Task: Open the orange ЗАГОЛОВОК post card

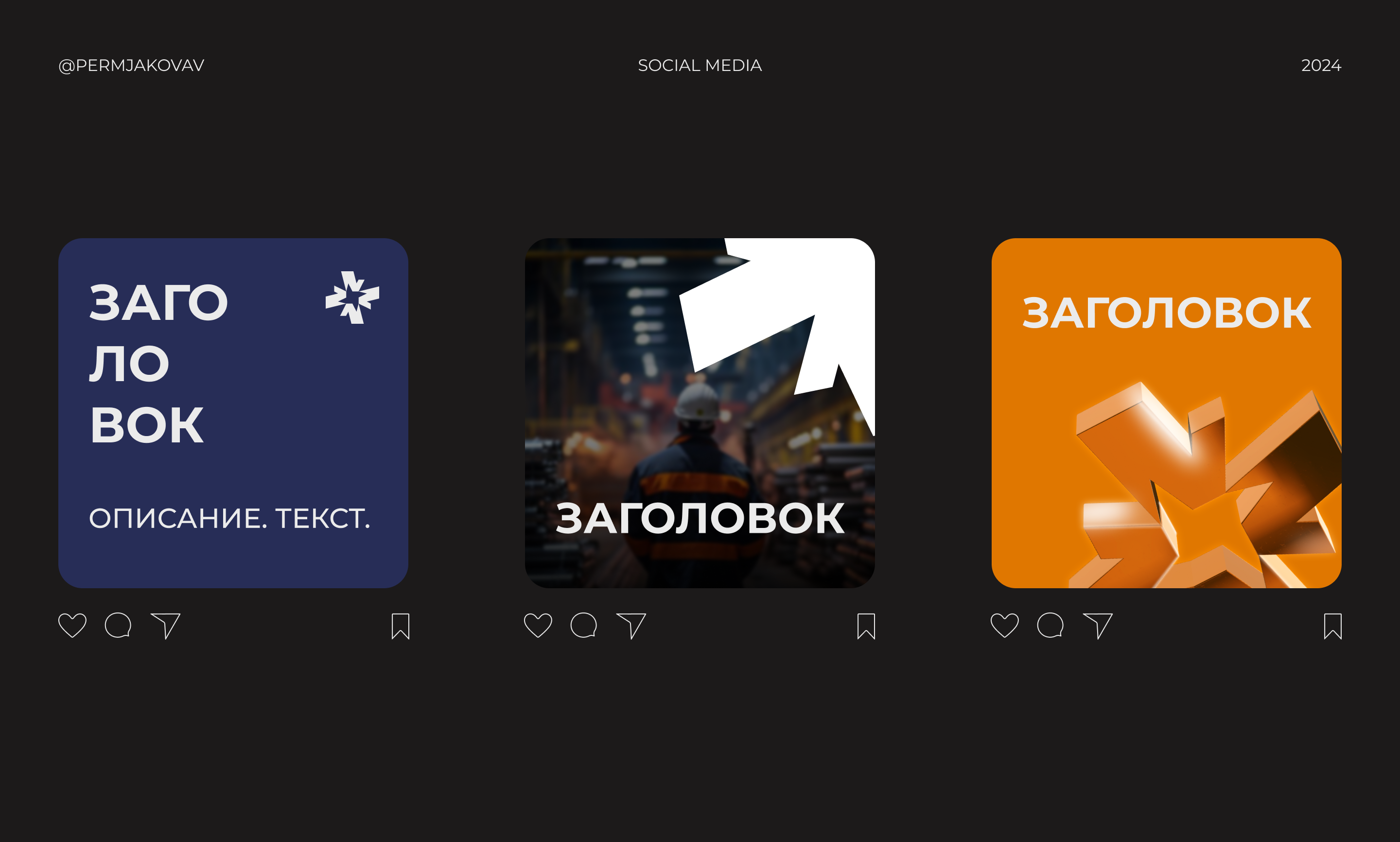Action: pyautogui.click(x=1166, y=413)
